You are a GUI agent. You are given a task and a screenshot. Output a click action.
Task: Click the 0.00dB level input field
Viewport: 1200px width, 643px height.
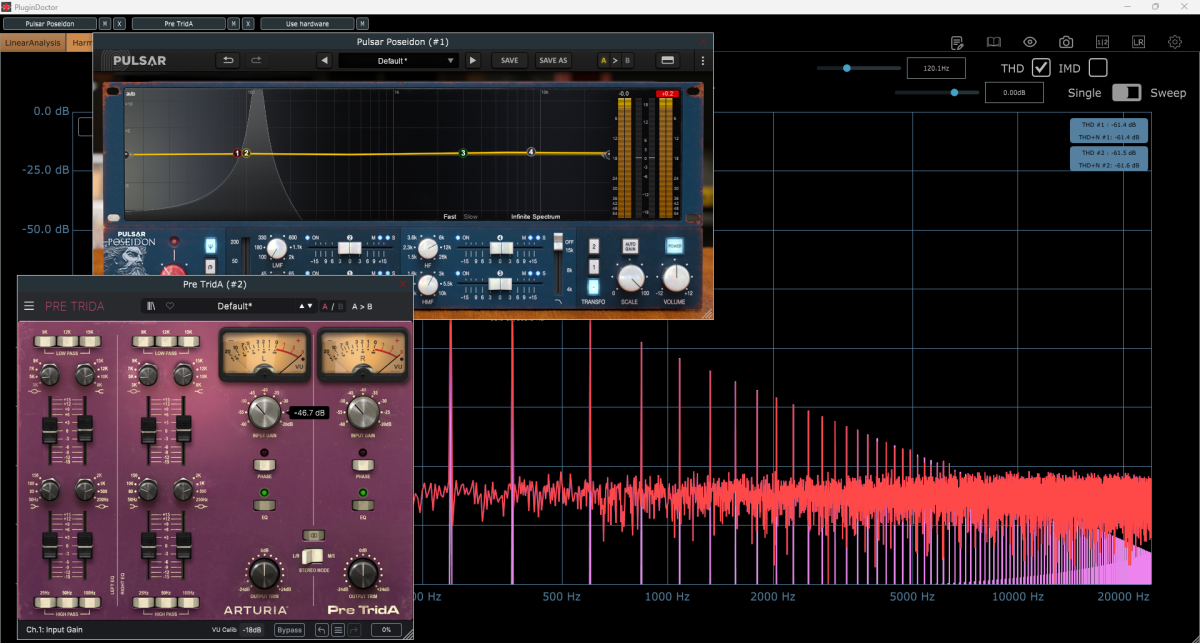[1014, 92]
